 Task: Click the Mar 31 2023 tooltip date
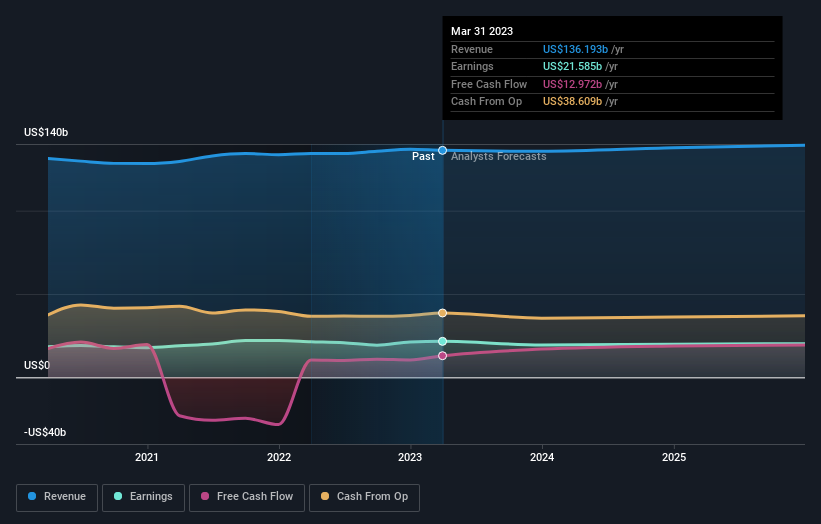tap(482, 31)
